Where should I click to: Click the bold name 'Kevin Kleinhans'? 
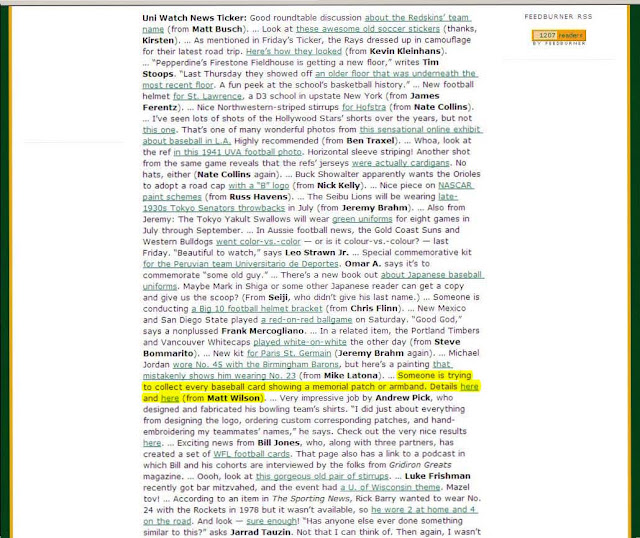(405, 51)
